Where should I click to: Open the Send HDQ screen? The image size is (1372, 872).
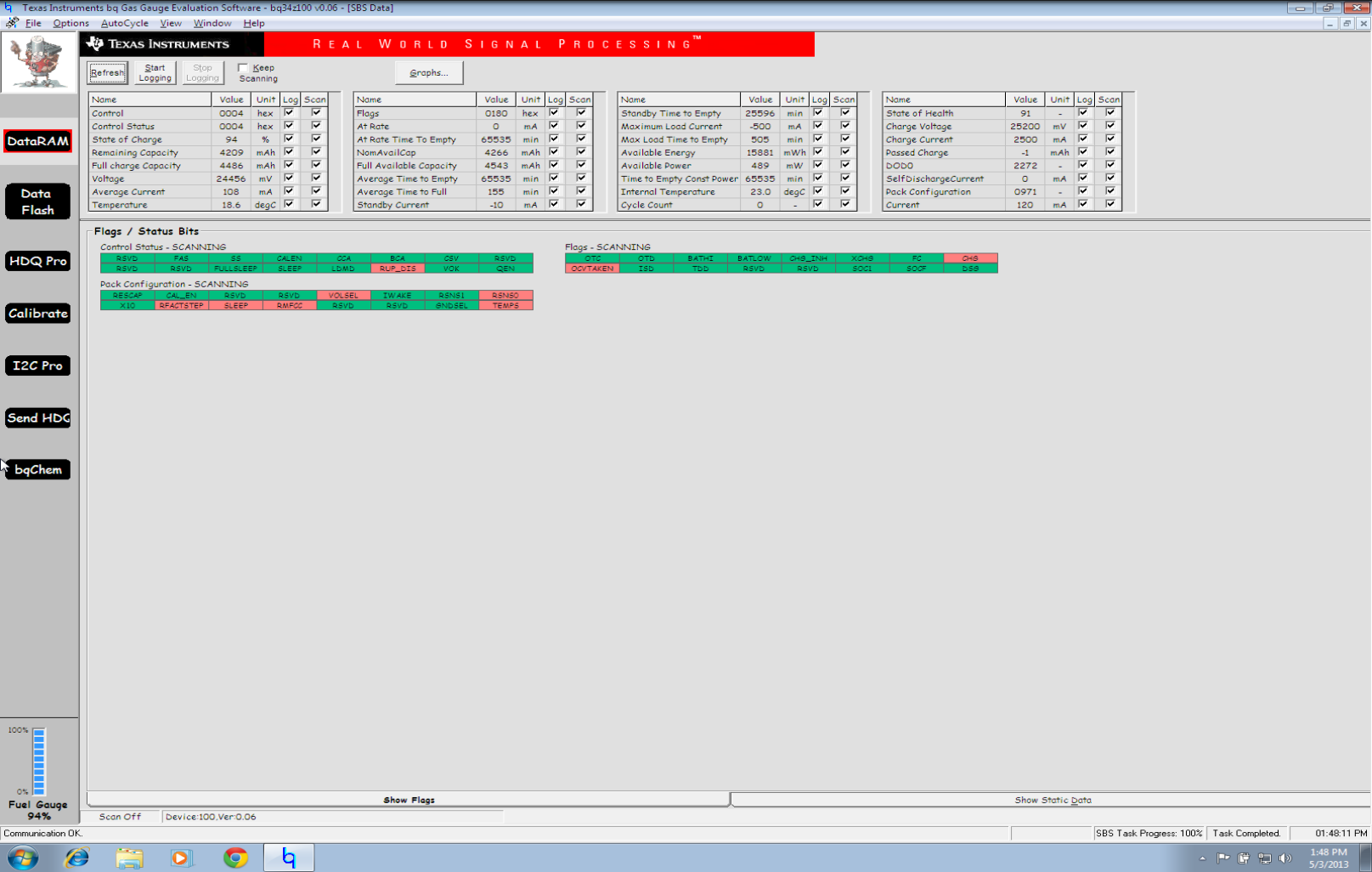pyautogui.click(x=37, y=418)
